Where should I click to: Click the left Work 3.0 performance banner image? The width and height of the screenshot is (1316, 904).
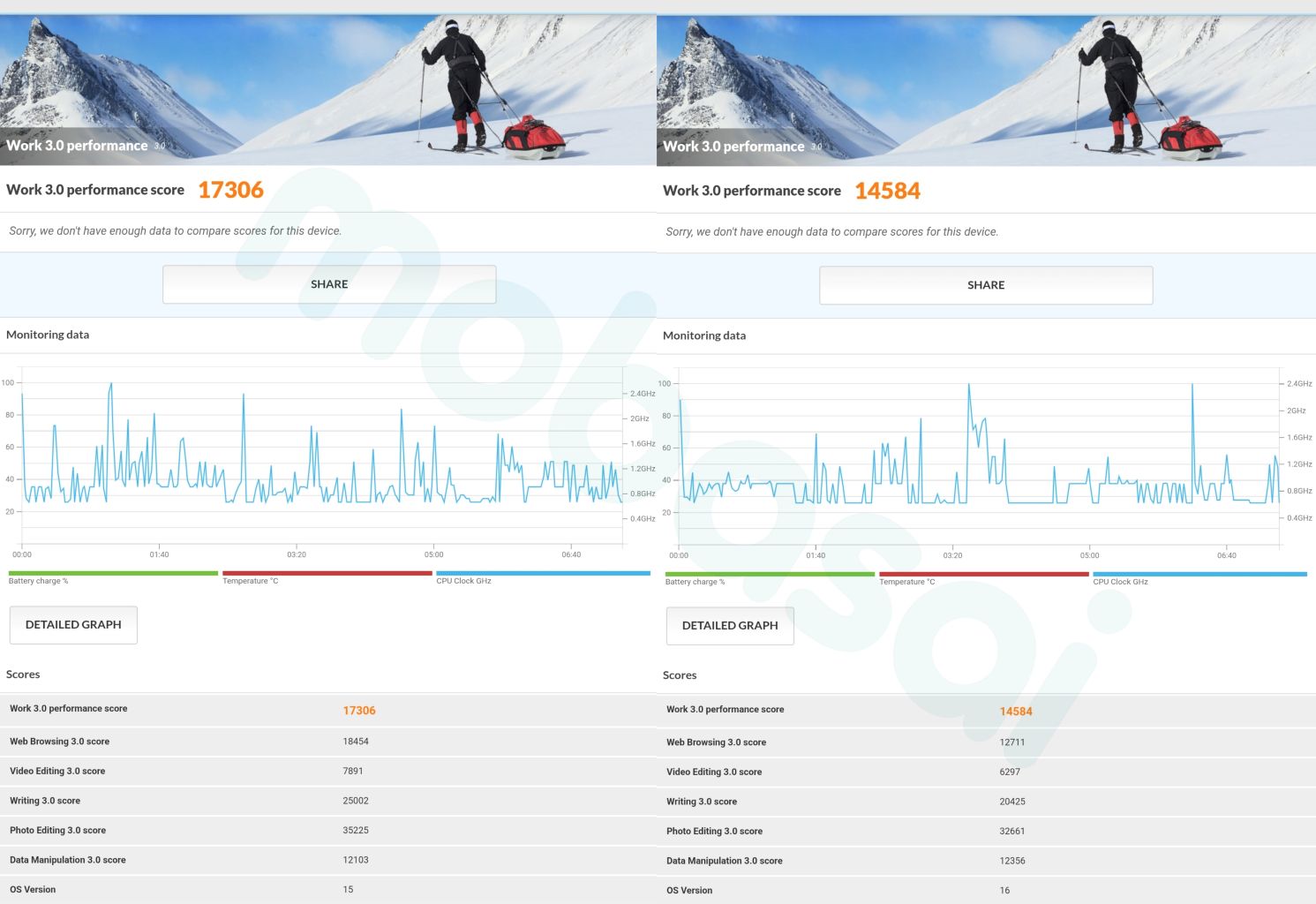pos(327,88)
